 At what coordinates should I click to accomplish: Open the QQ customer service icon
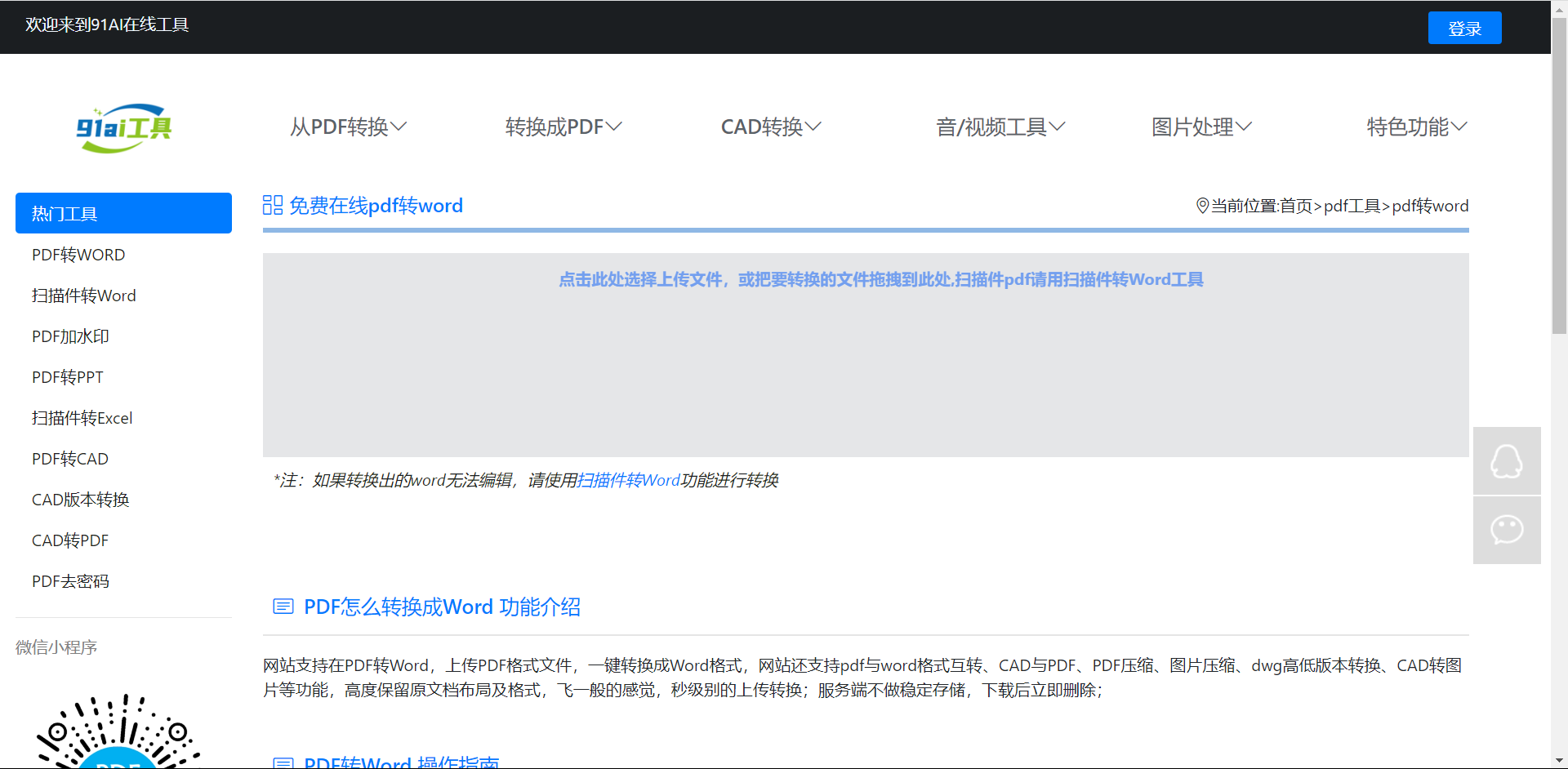click(x=1506, y=460)
